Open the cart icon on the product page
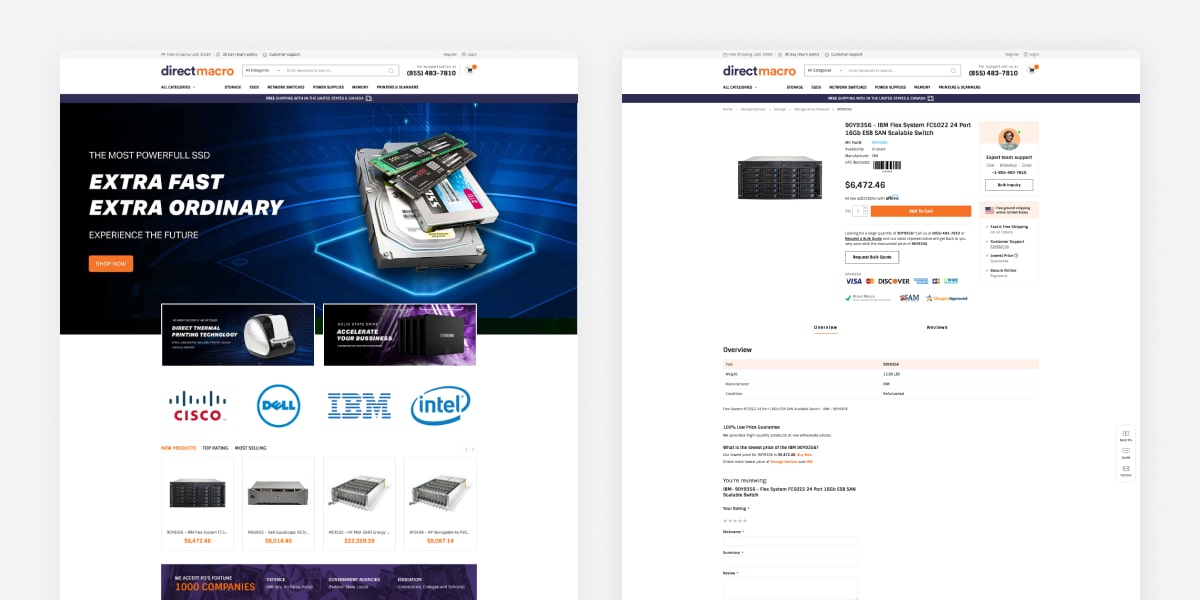This screenshot has width=1200, height=600. pyautogui.click(x=1031, y=70)
